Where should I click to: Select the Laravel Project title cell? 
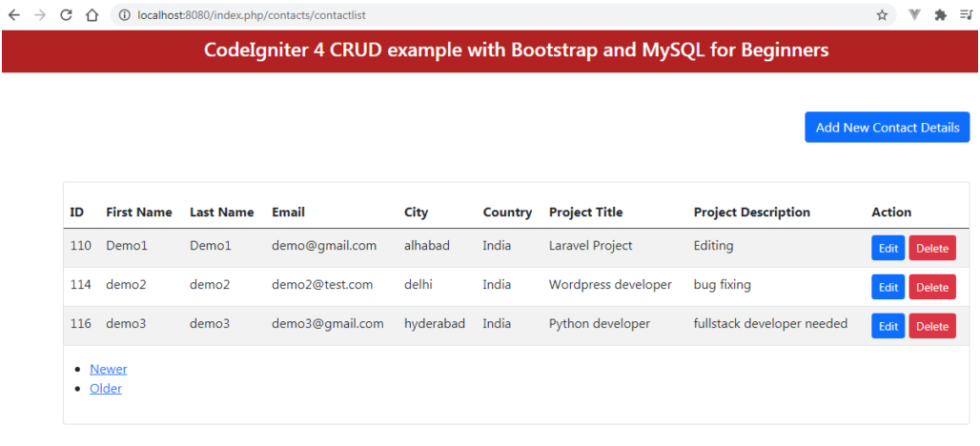591,245
